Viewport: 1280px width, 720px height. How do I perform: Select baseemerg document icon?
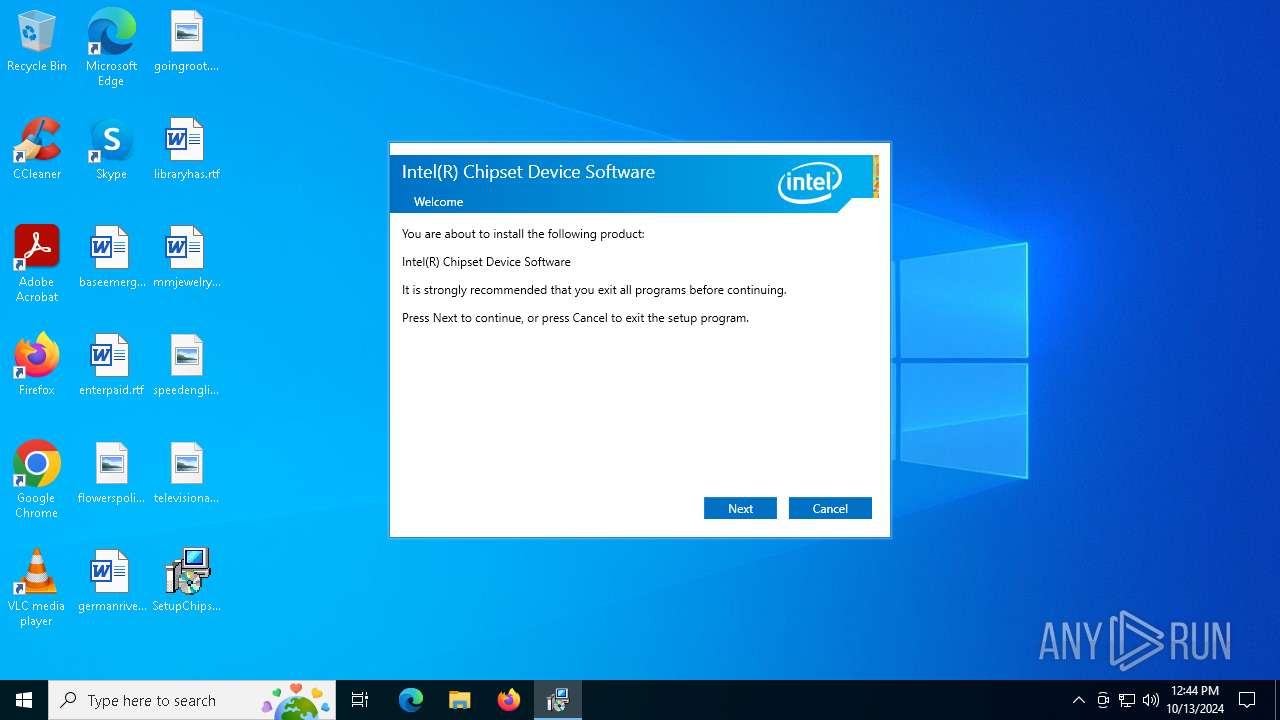click(x=111, y=258)
